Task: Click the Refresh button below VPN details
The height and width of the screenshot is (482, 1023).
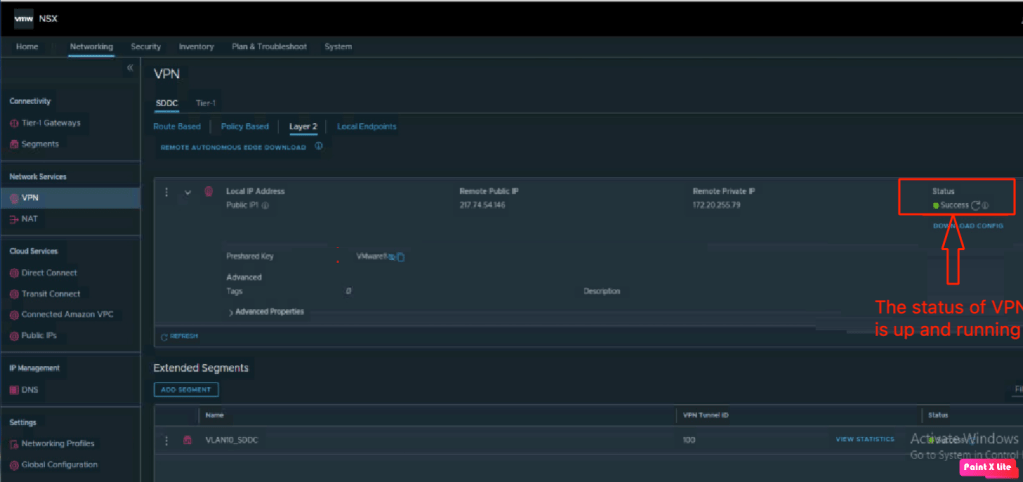Action: 179,336
